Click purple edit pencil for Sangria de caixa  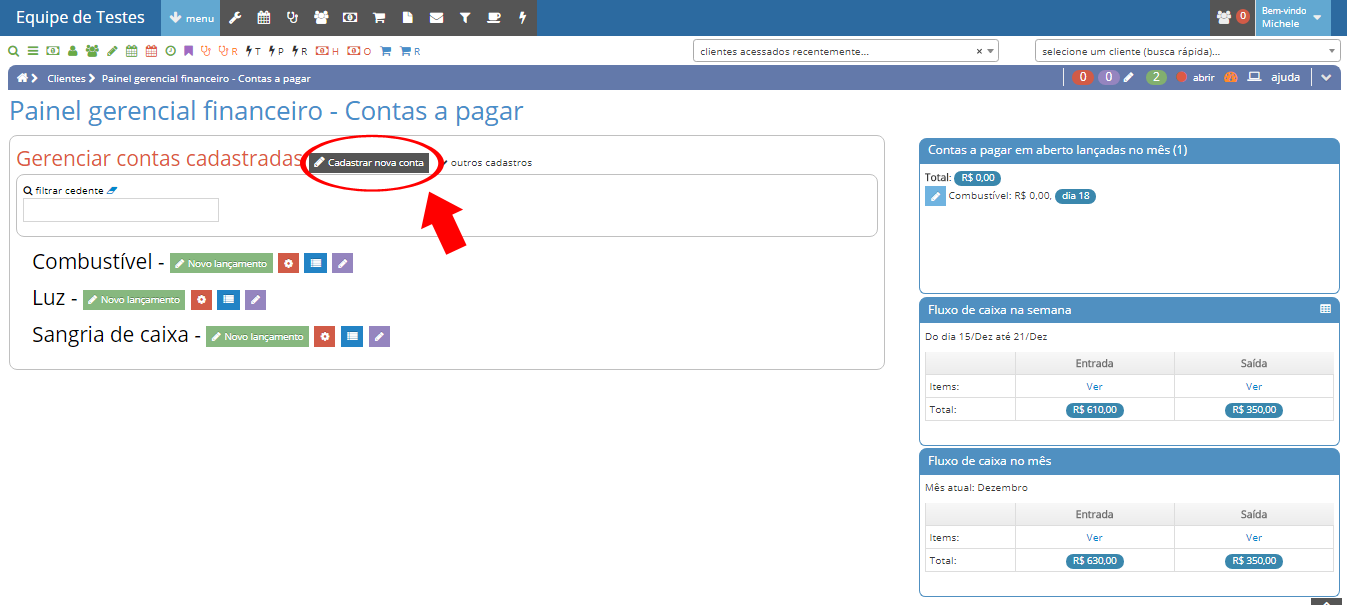click(379, 337)
